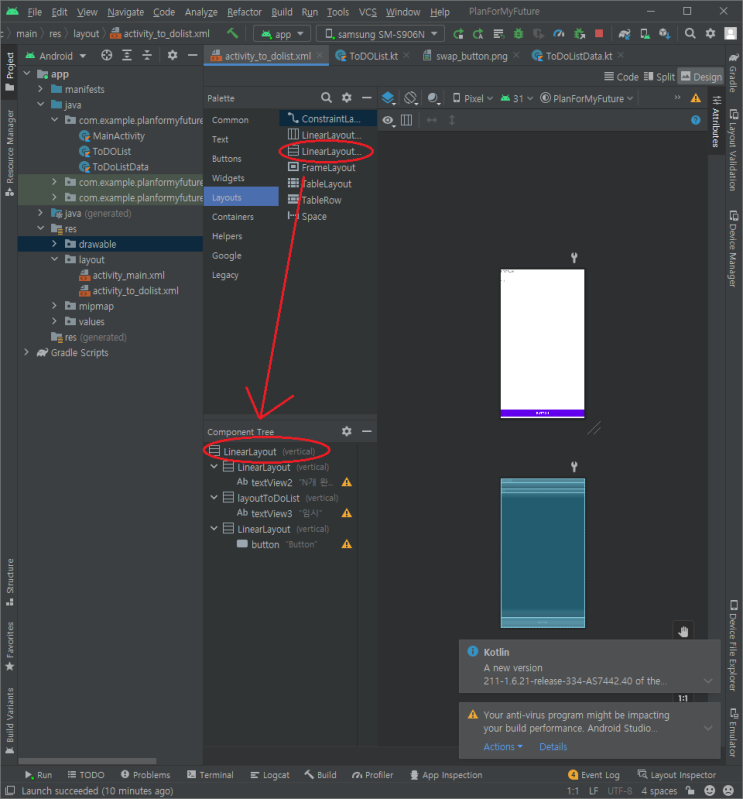The image size is (743, 799).
Task: Open Palette settings gear
Action: [347, 97]
